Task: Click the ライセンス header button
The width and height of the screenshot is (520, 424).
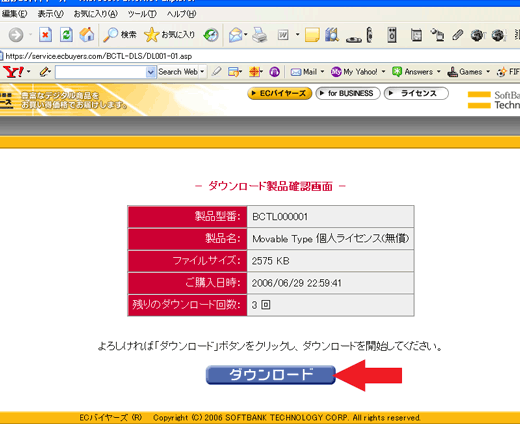Action: pos(416,93)
